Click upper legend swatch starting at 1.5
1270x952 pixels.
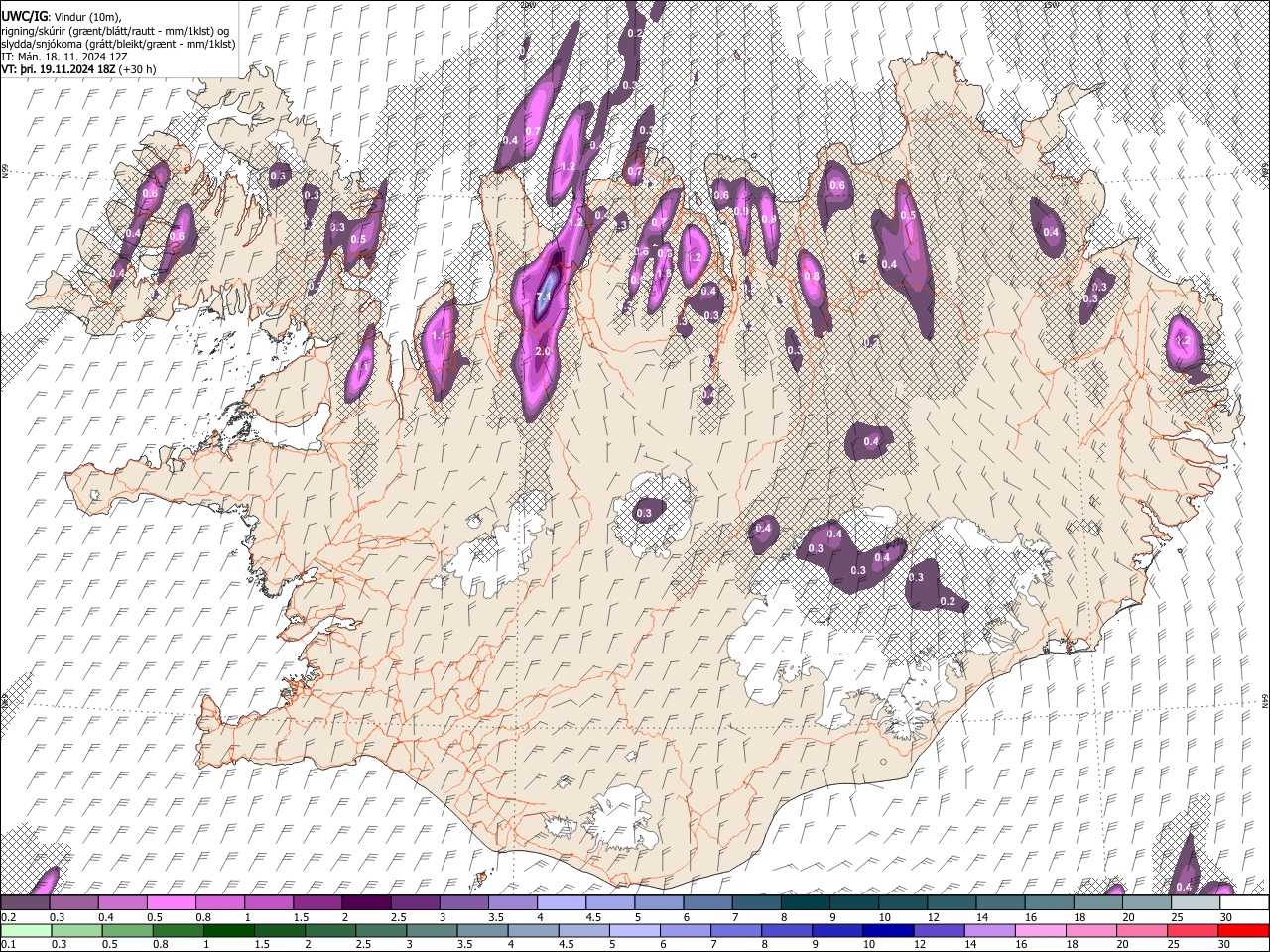(317, 903)
